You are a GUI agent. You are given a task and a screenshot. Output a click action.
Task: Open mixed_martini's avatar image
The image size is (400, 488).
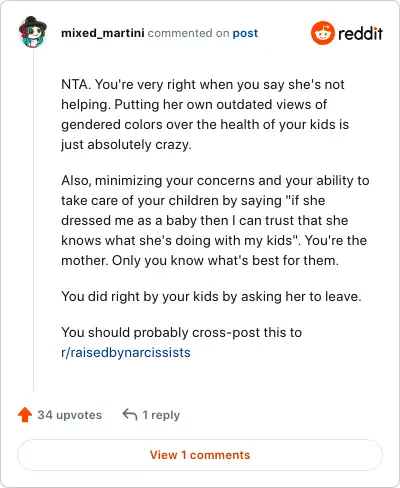pyautogui.click(x=33, y=32)
